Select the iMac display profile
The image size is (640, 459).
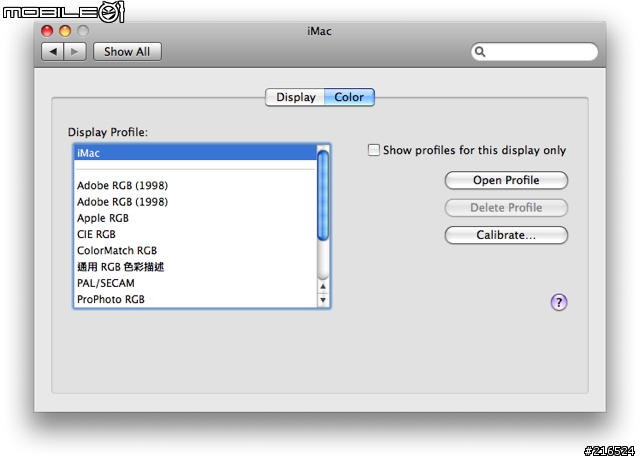point(195,153)
